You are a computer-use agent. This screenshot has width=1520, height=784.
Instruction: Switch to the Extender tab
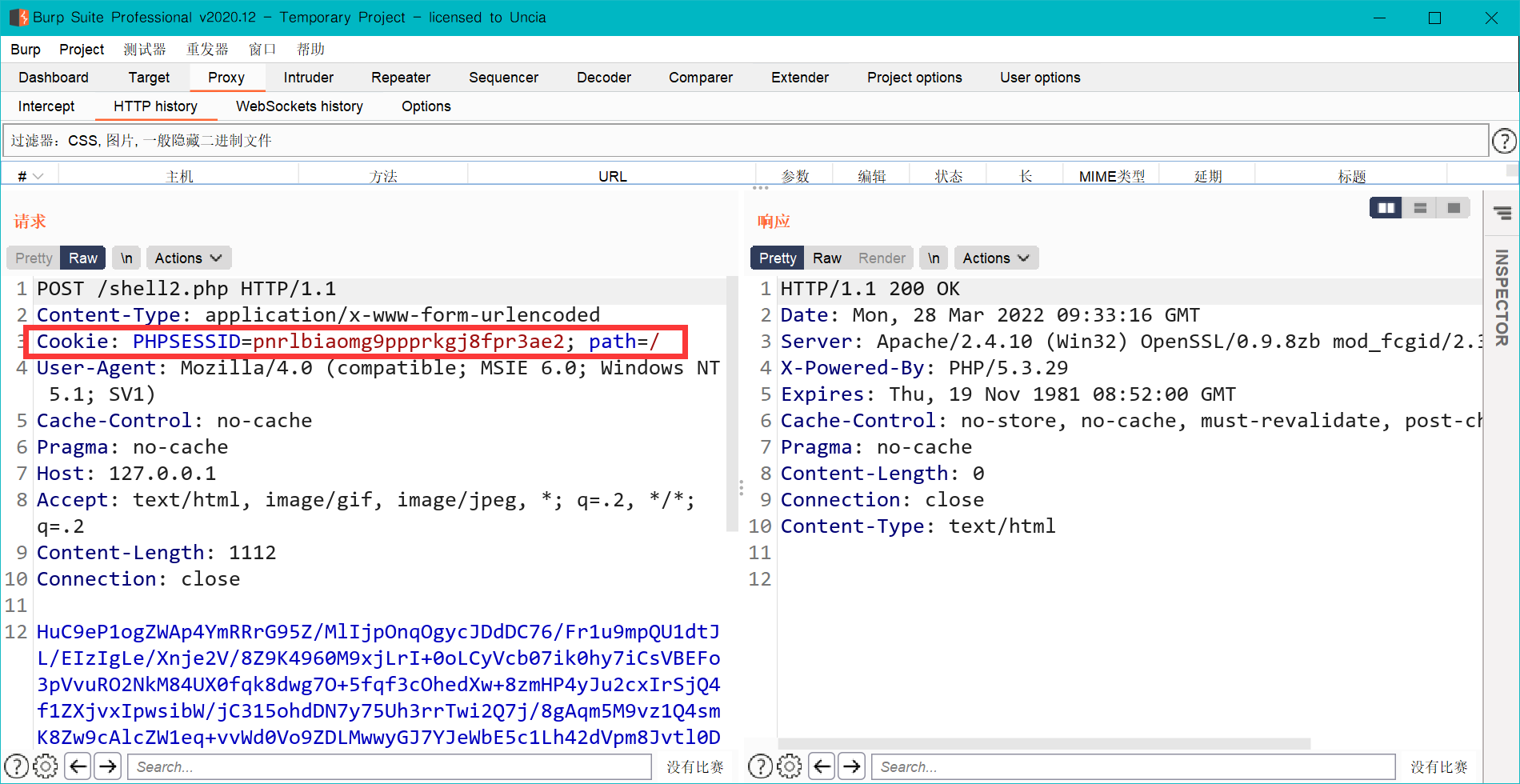click(800, 78)
